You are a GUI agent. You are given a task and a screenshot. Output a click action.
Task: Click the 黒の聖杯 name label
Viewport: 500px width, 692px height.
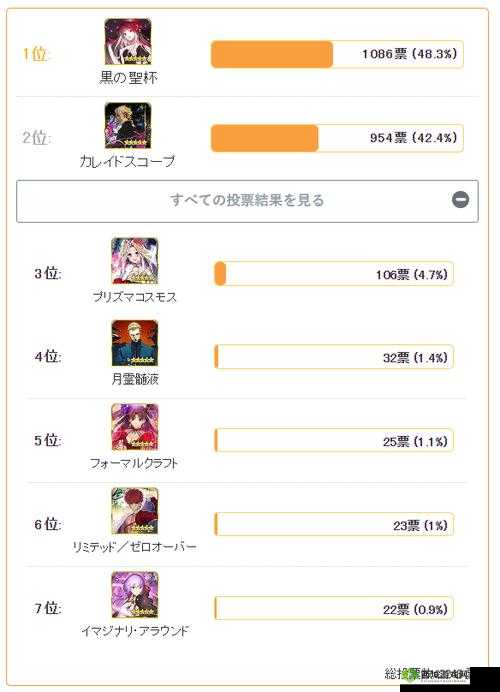(128, 78)
